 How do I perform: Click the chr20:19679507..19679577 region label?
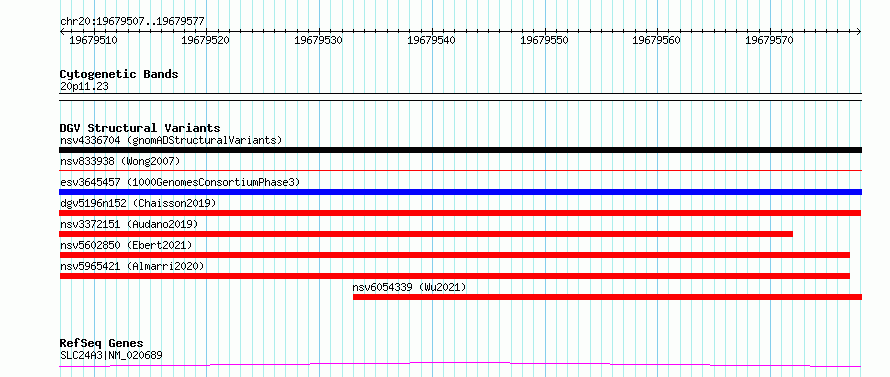tap(132, 22)
